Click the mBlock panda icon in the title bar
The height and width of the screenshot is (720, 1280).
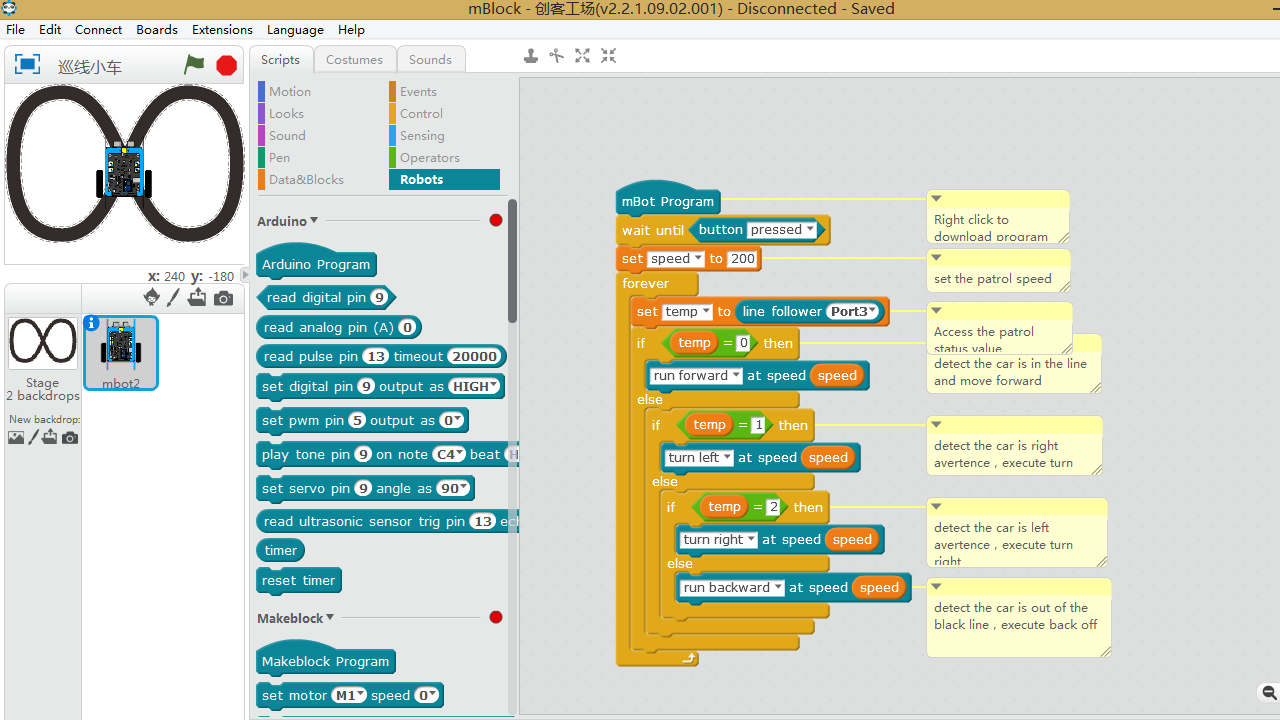pyautogui.click(x=9, y=8)
